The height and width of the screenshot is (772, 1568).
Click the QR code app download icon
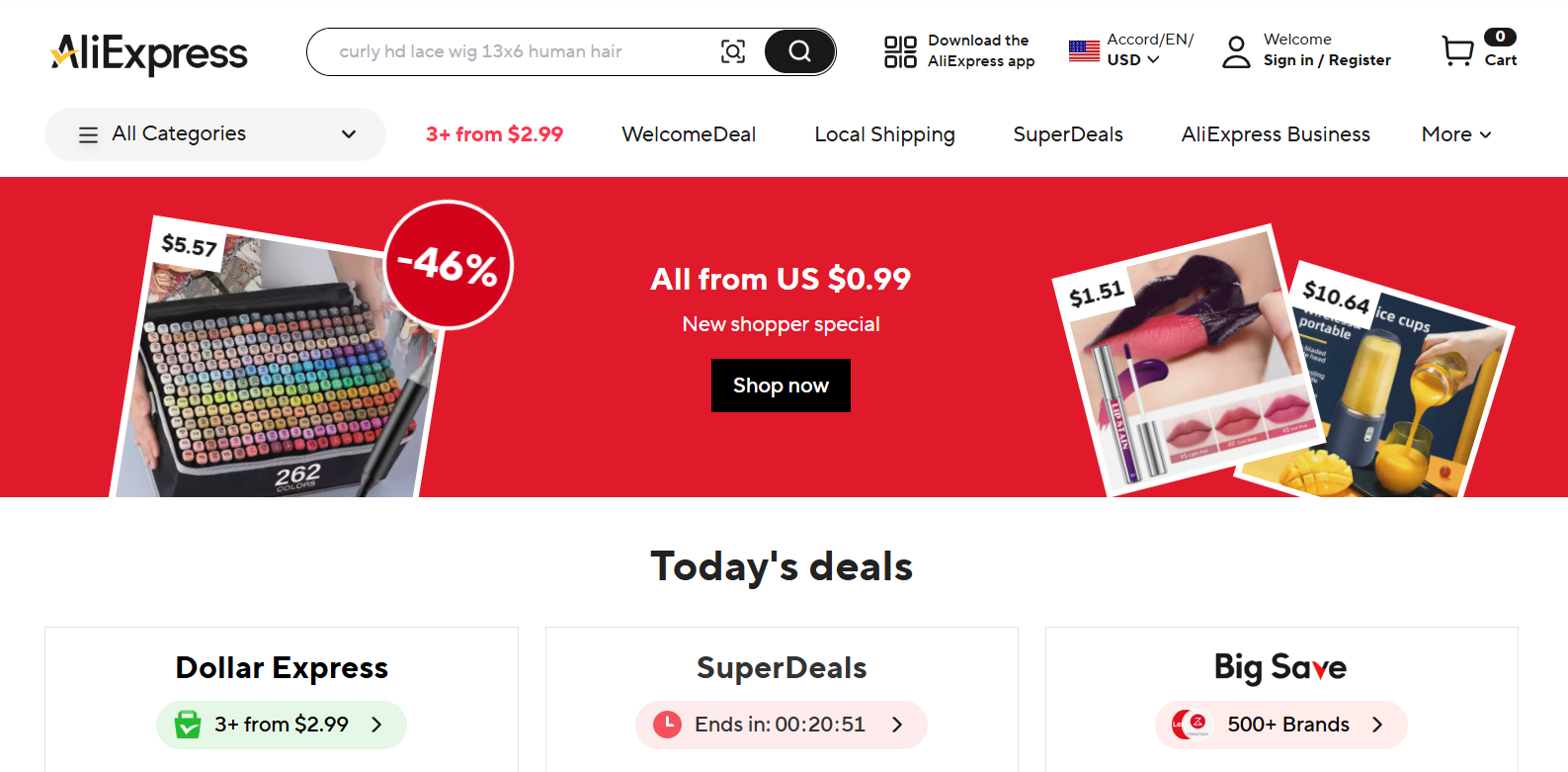coord(899,51)
